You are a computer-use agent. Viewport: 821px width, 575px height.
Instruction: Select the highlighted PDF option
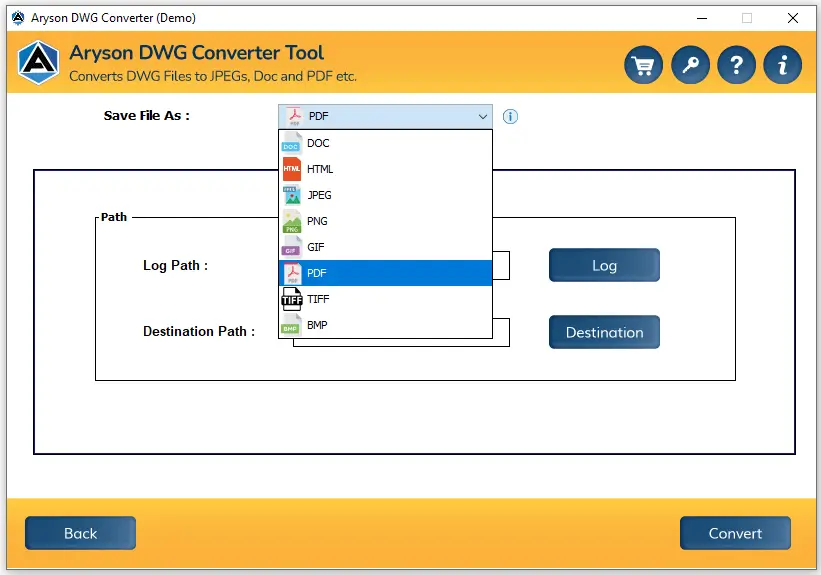tap(385, 273)
